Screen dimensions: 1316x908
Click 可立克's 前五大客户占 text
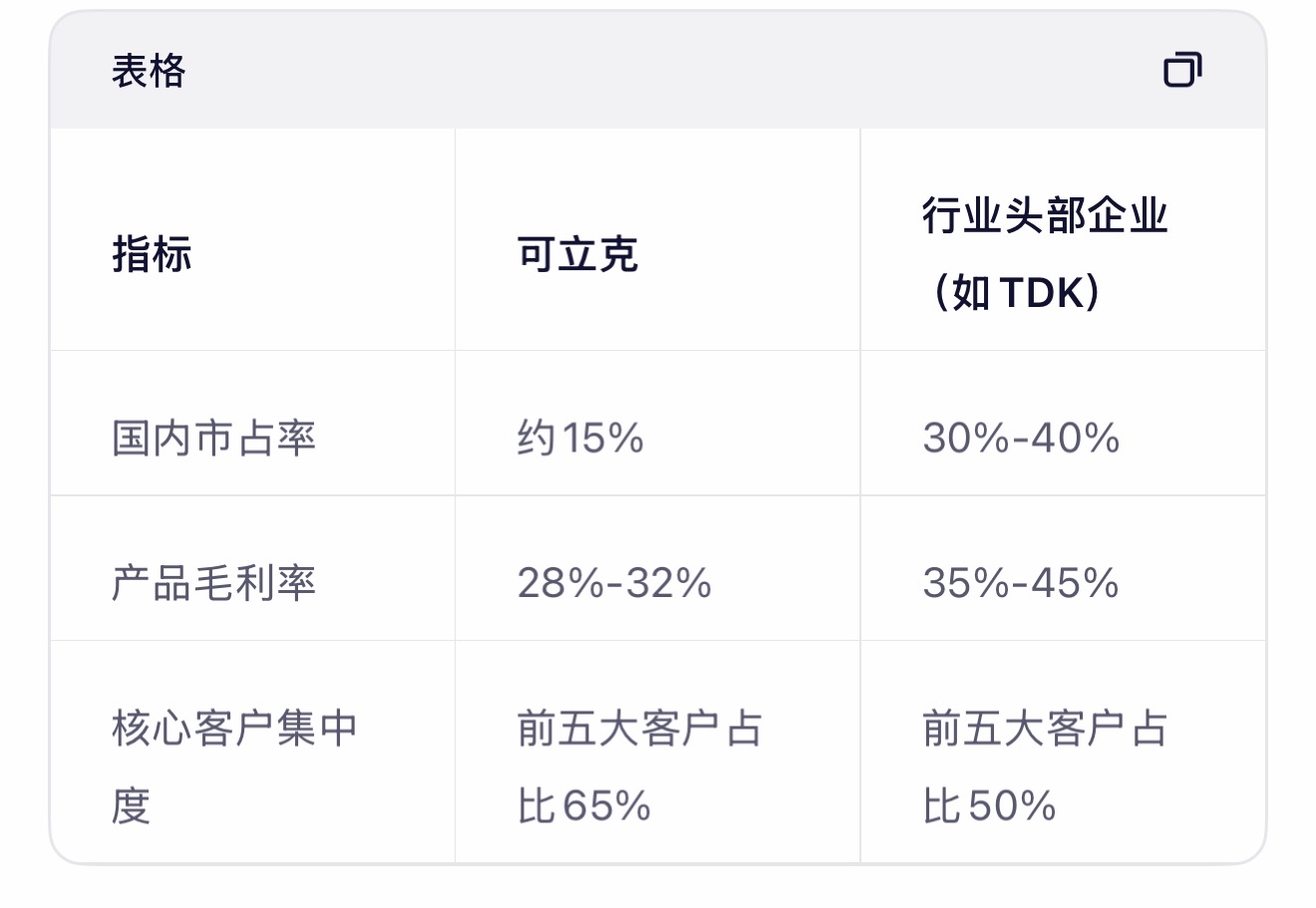point(640,729)
